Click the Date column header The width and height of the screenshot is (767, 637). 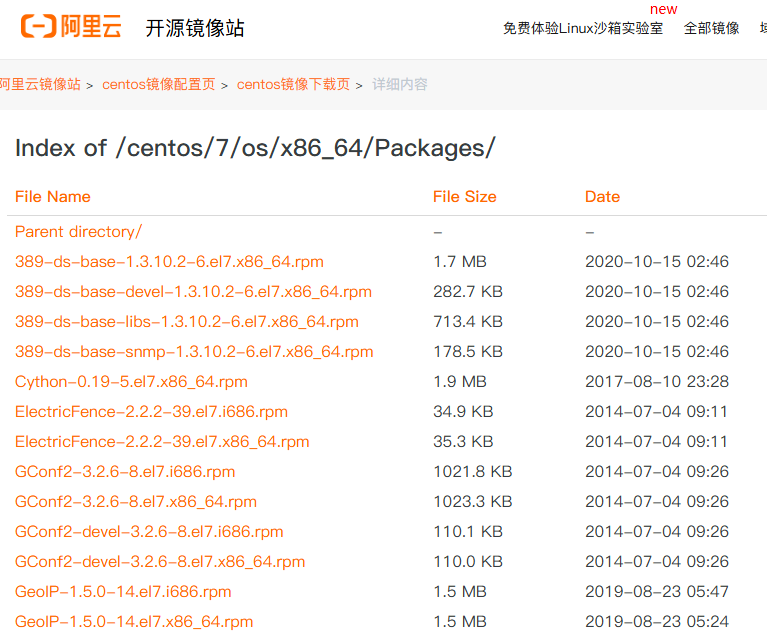(602, 196)
